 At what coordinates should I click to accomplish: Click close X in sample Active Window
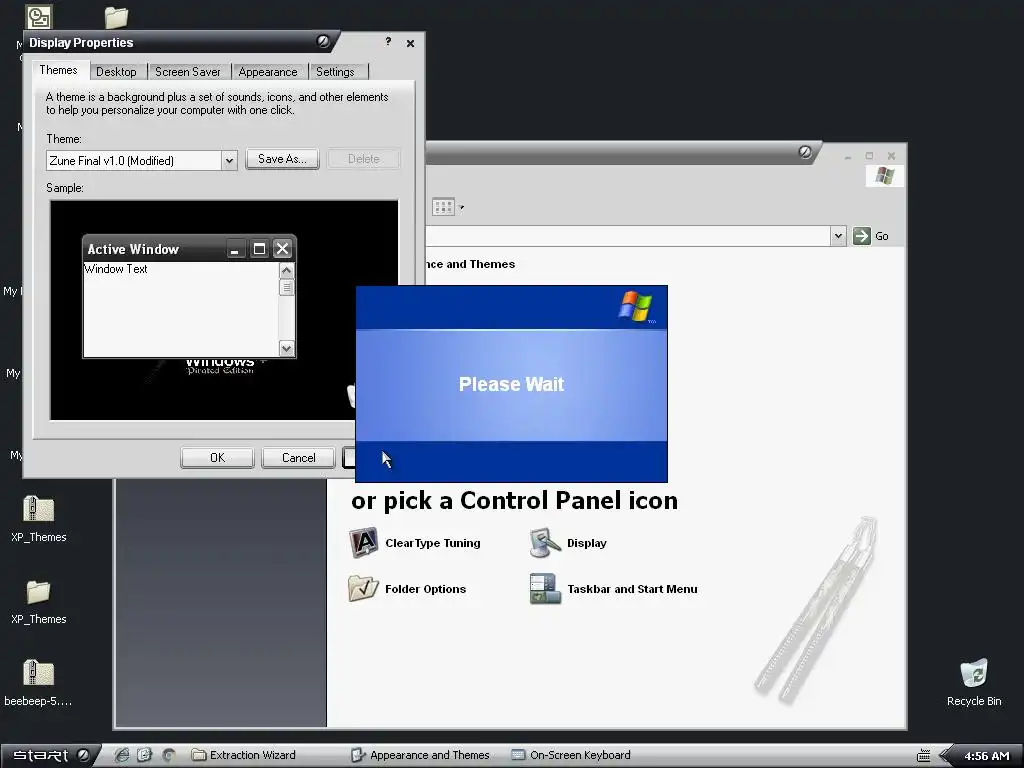tap(282, 249)
